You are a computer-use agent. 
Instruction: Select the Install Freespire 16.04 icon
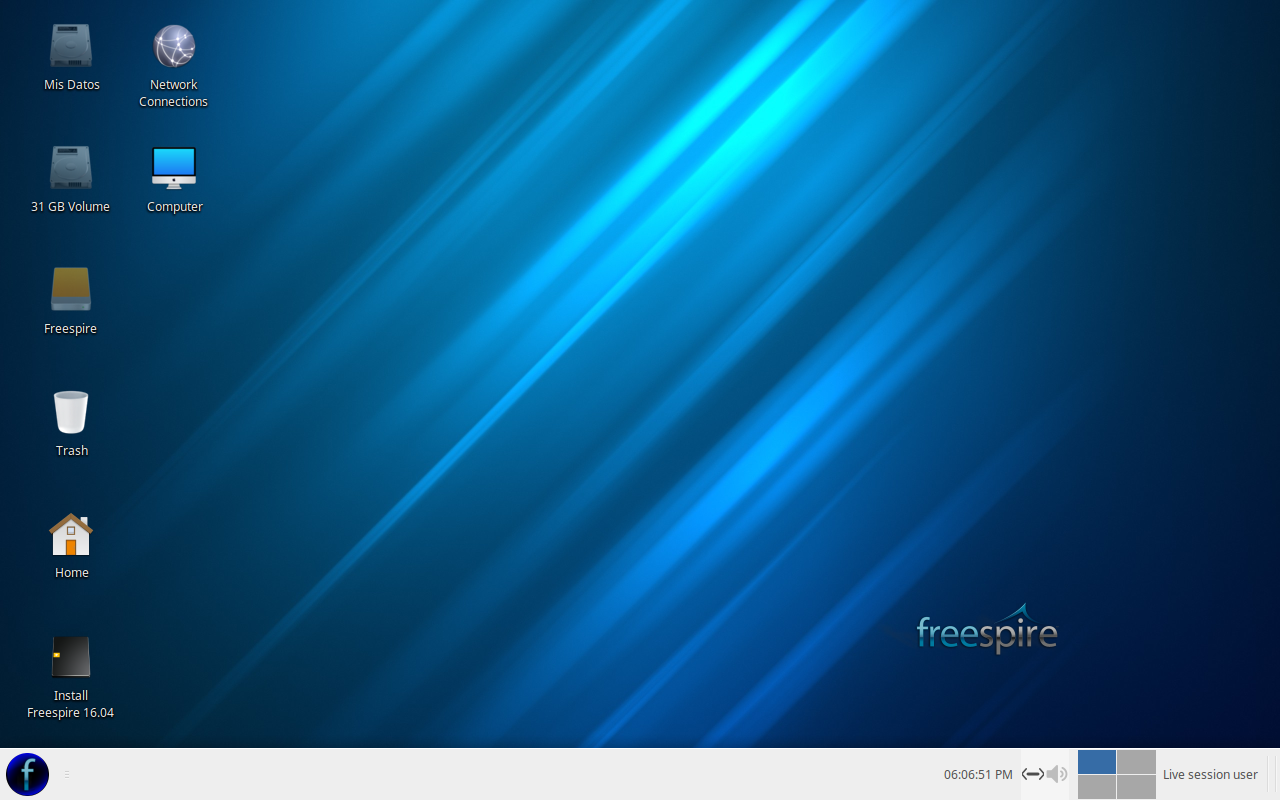71,657
